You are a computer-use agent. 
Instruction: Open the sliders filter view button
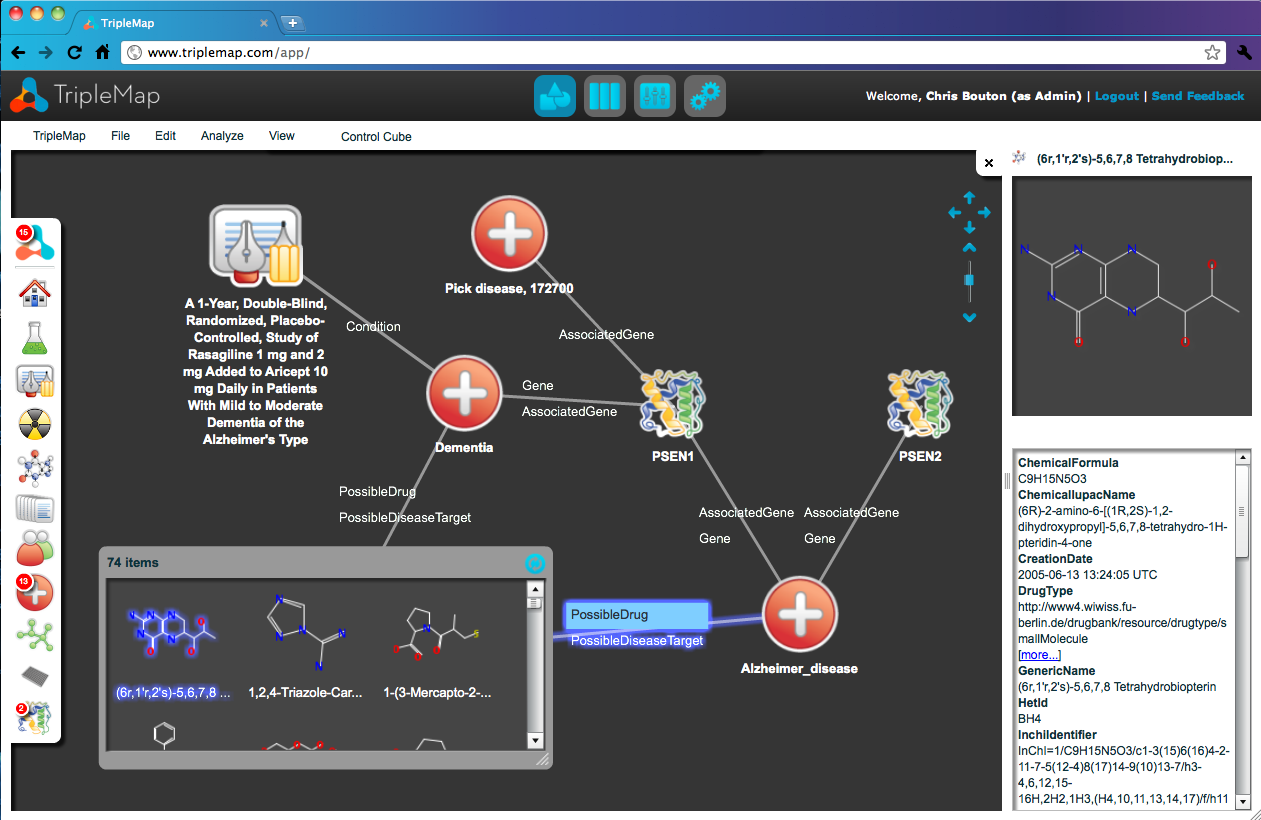(655, 96)
